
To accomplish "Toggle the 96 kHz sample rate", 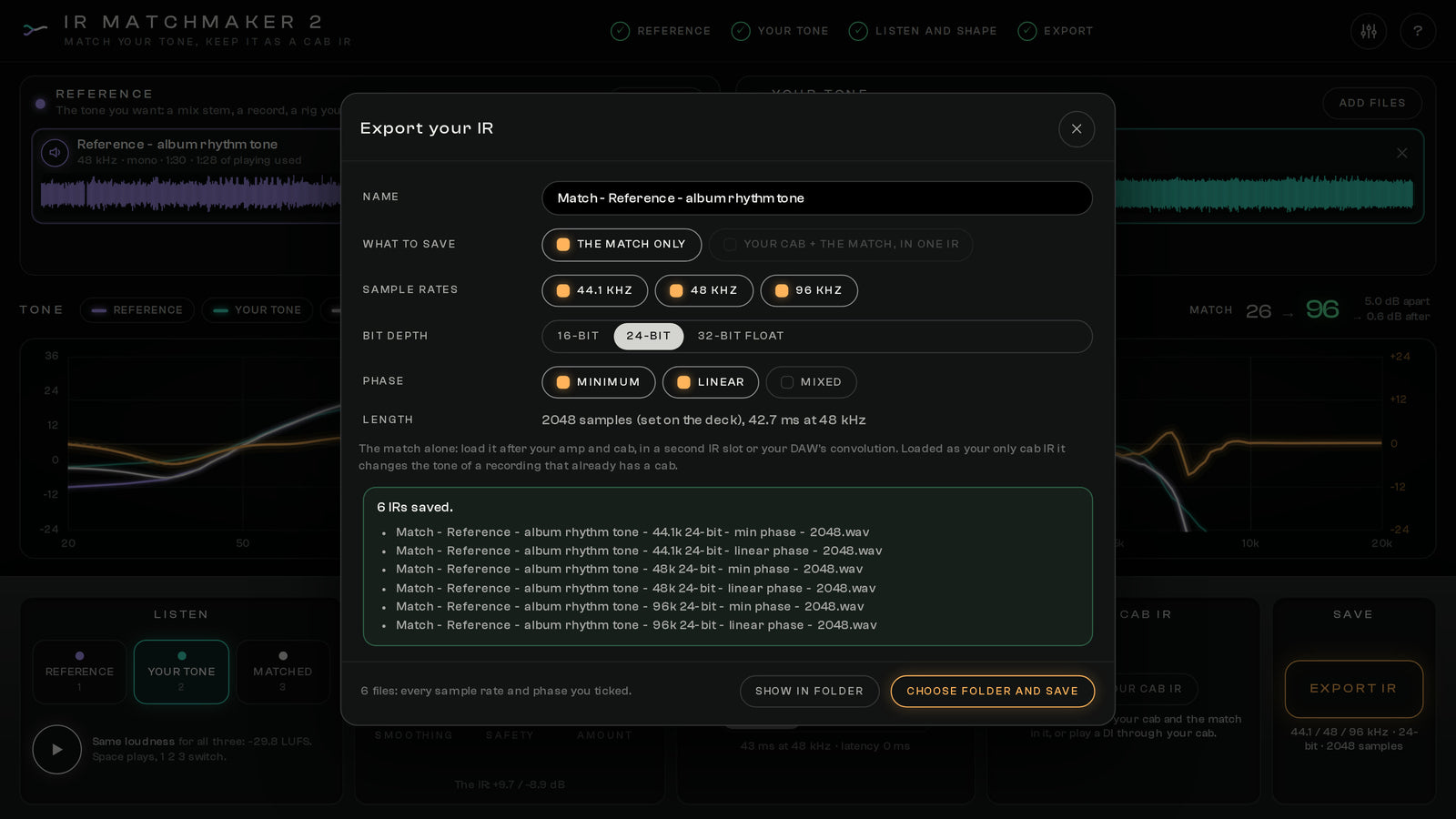I will coord(809,290).
